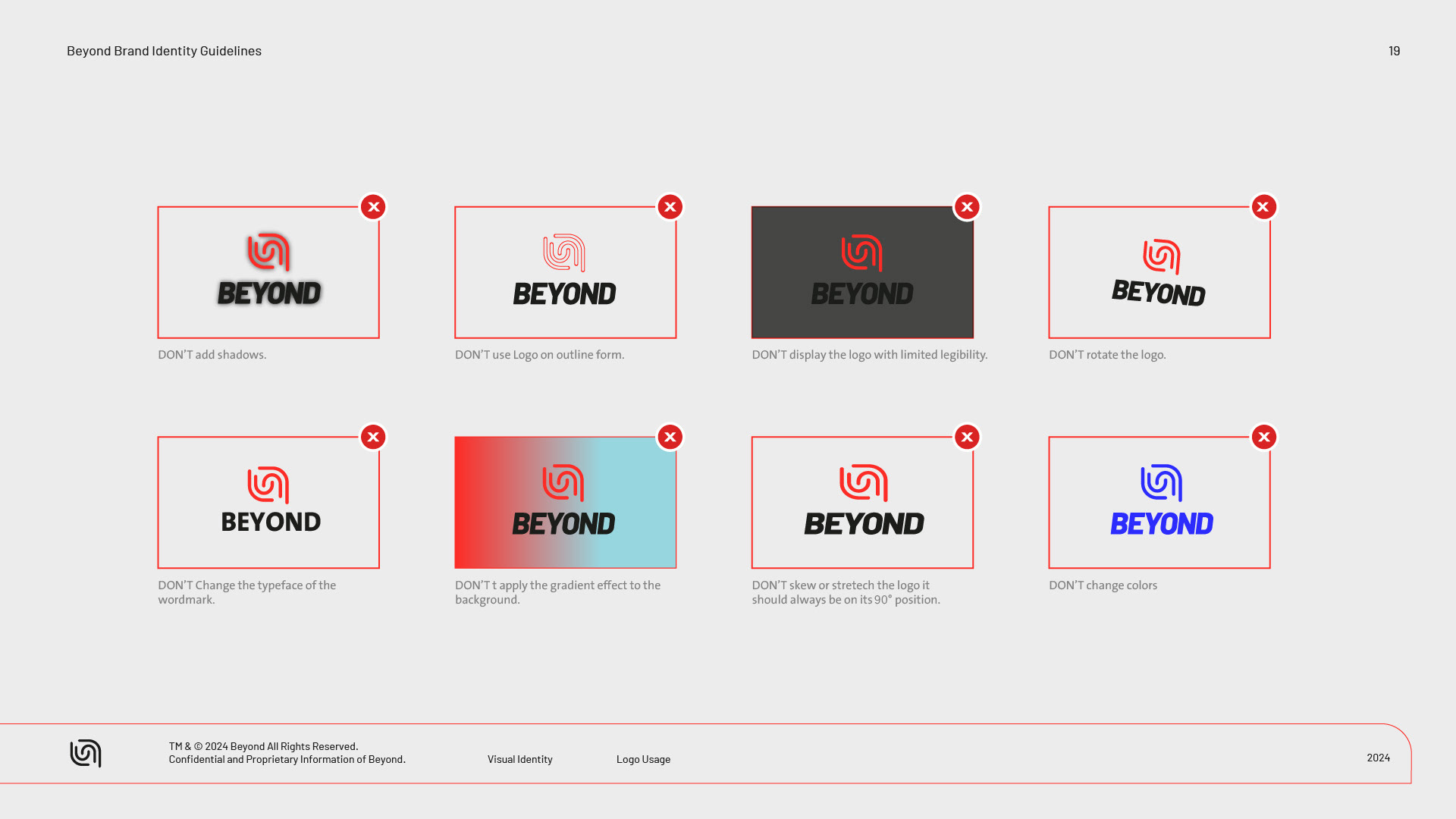Click the red X above outline logo example
This screenshot has height=819, width=1456.
coord(670,207)
